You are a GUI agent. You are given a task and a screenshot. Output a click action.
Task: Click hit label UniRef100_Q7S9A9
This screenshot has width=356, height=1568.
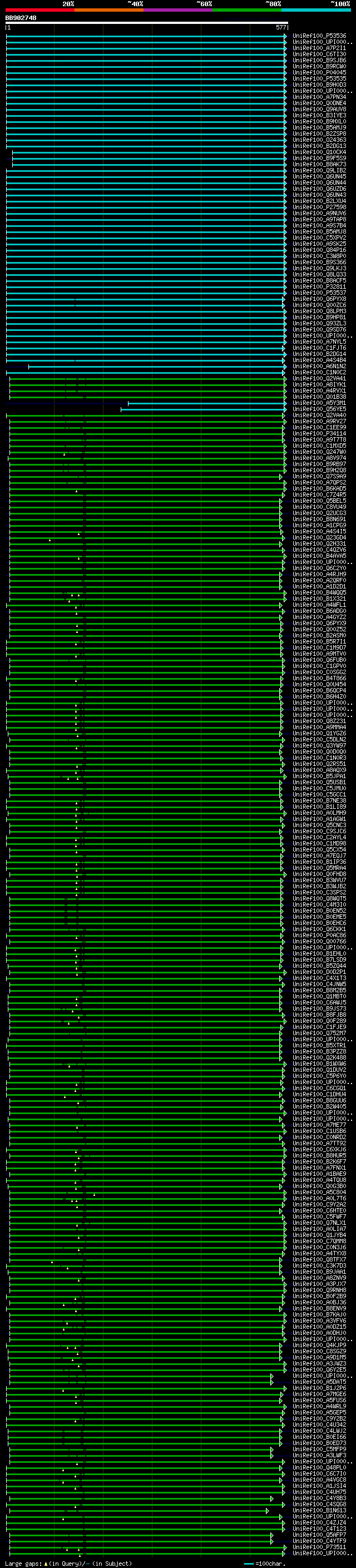(319, 477)
